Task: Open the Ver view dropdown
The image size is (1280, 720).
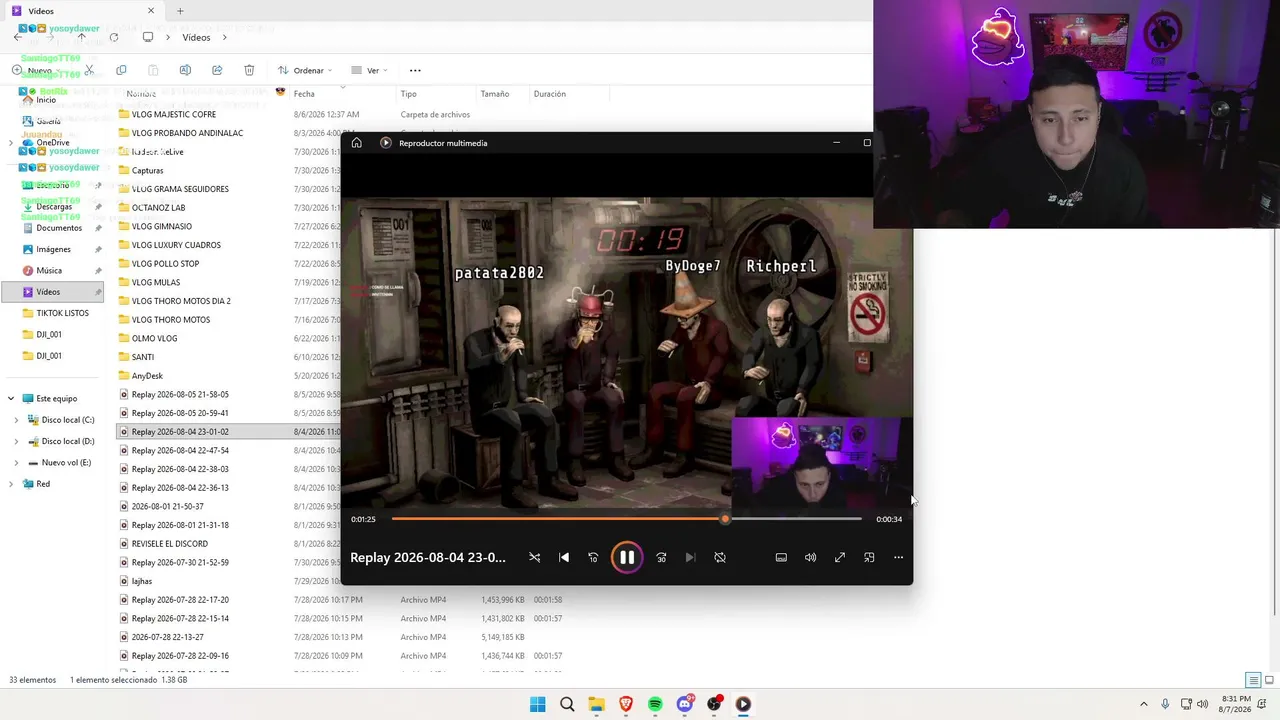Action: pyautogui.click(x=369, y=70)
